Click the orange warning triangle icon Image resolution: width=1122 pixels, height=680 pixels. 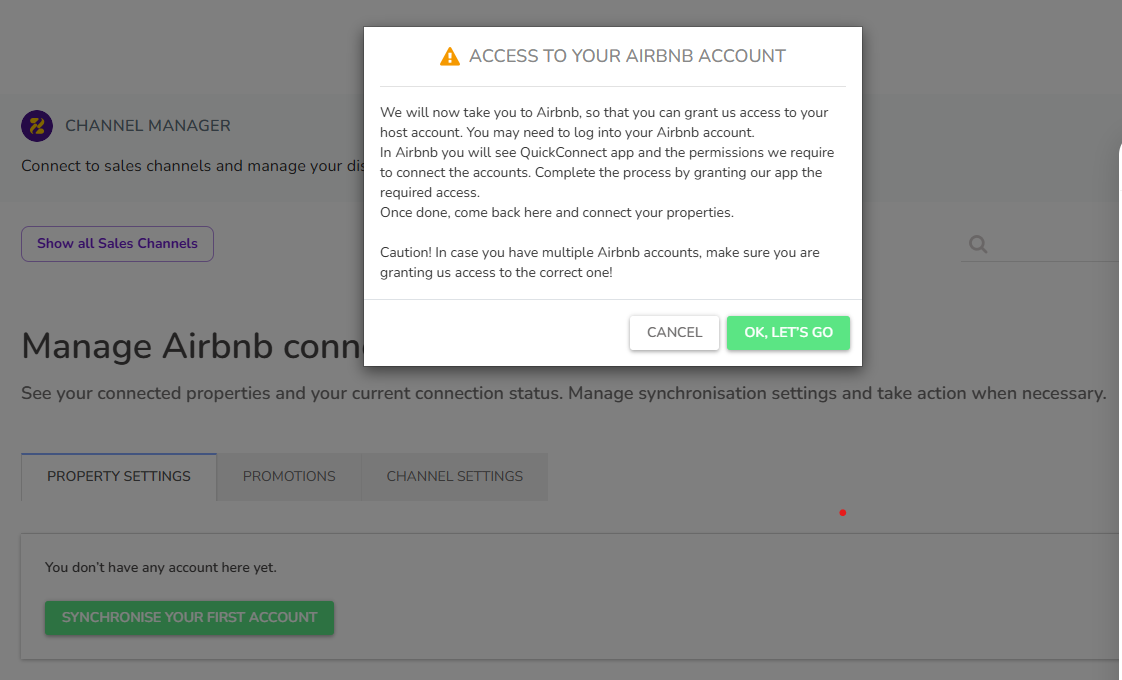click(x=450, y=57)
